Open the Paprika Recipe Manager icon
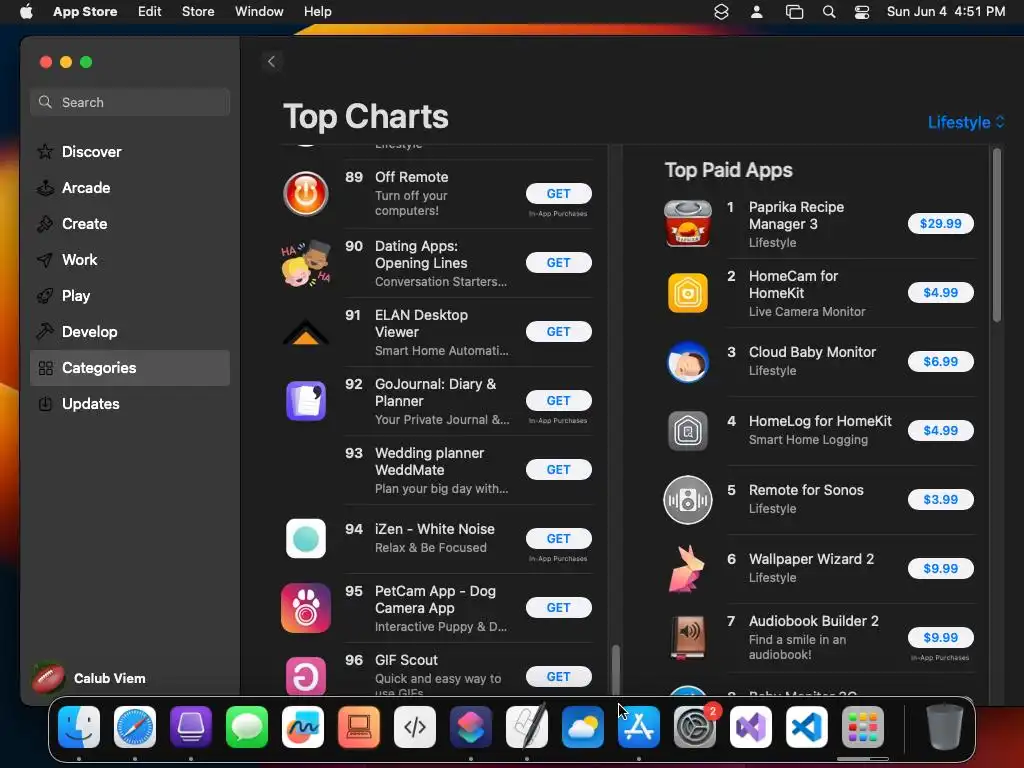 (x=688, y=223)
